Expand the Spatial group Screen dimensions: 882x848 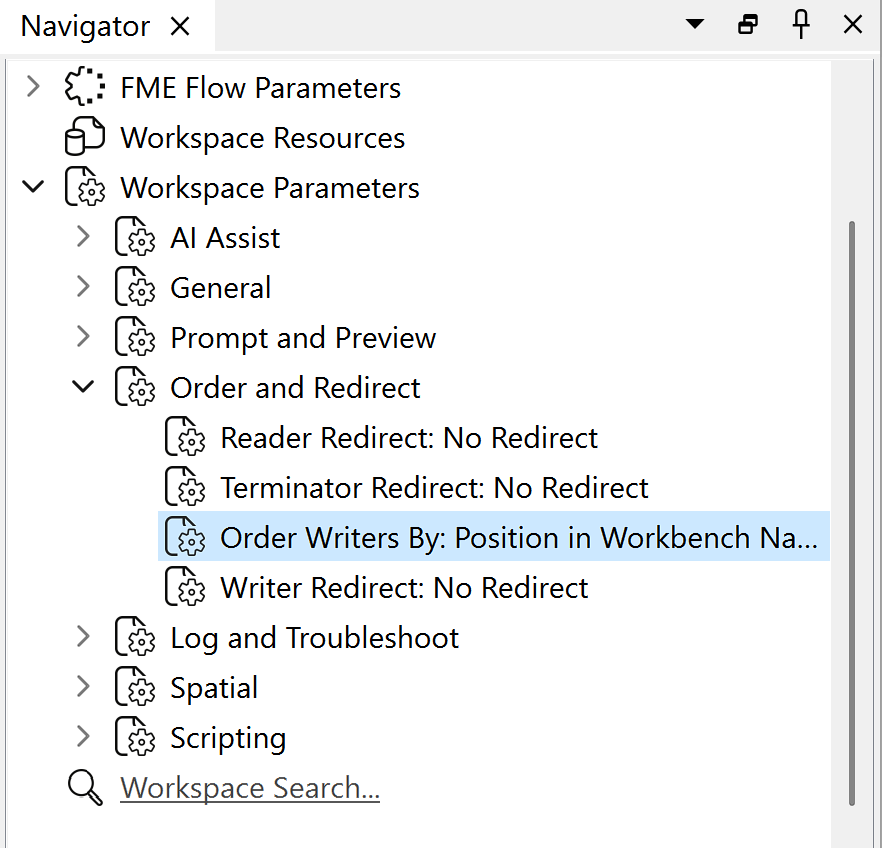[83, 687]
